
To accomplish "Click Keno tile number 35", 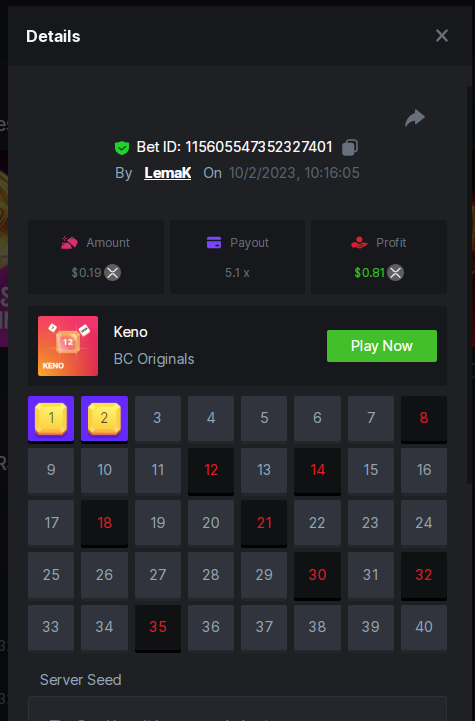I will tap(158, 627).
